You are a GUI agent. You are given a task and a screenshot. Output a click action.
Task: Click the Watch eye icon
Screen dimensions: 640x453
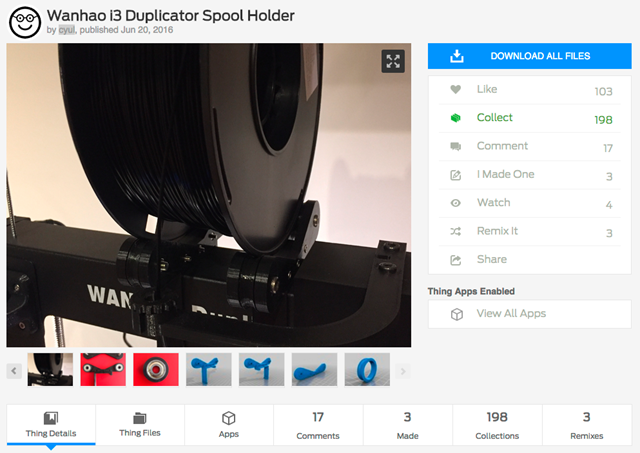pyautogui.click(x=456, y=203)
